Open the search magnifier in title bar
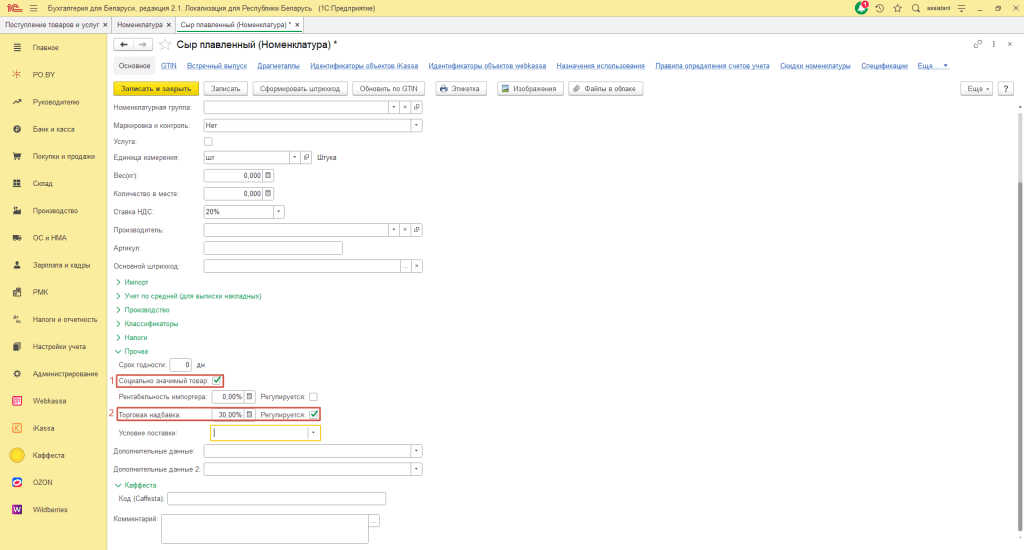 pyautogui.click(x=916, y=8)
